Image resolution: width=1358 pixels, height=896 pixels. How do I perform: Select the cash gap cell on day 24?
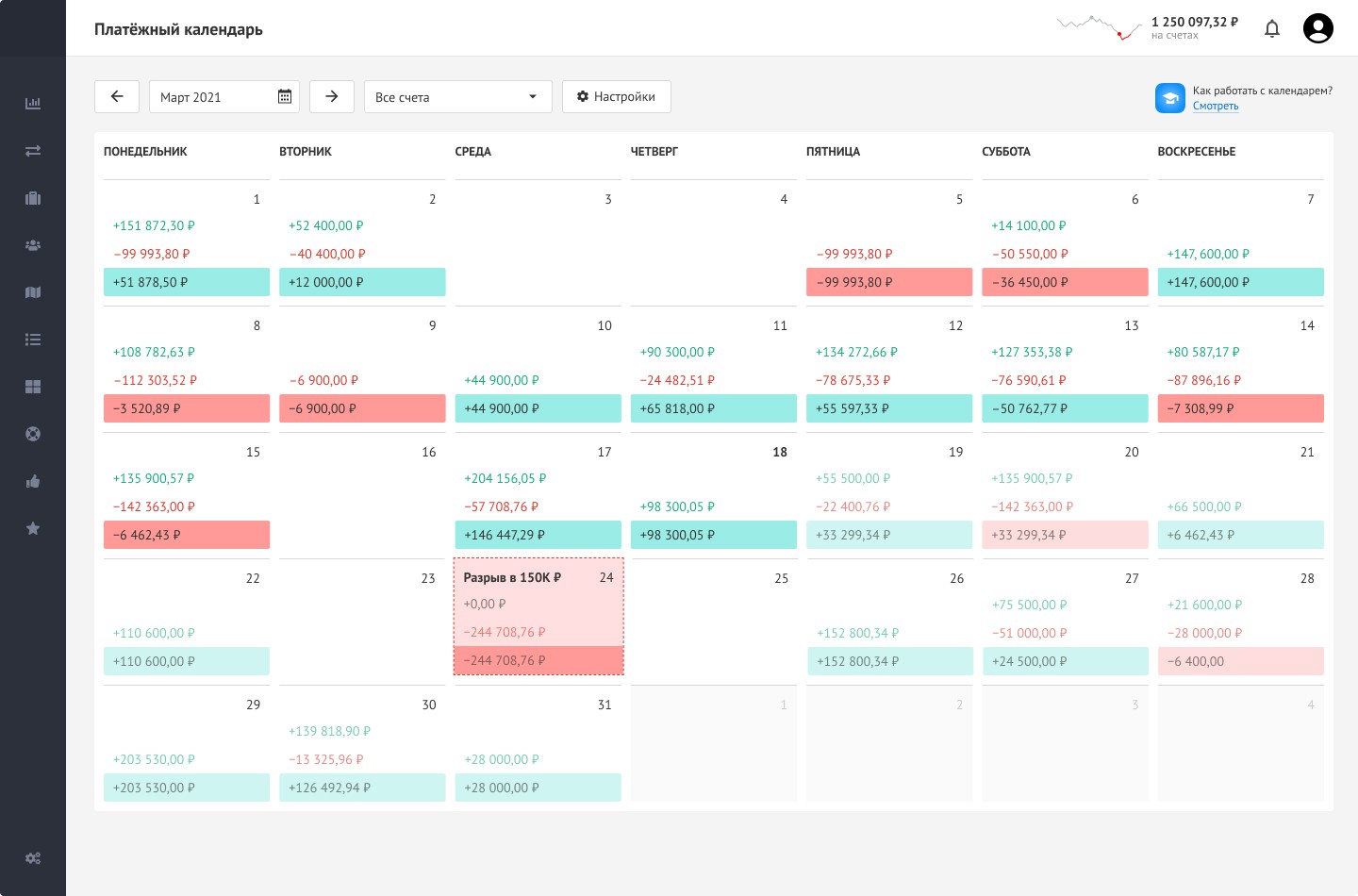pos(538,618)
